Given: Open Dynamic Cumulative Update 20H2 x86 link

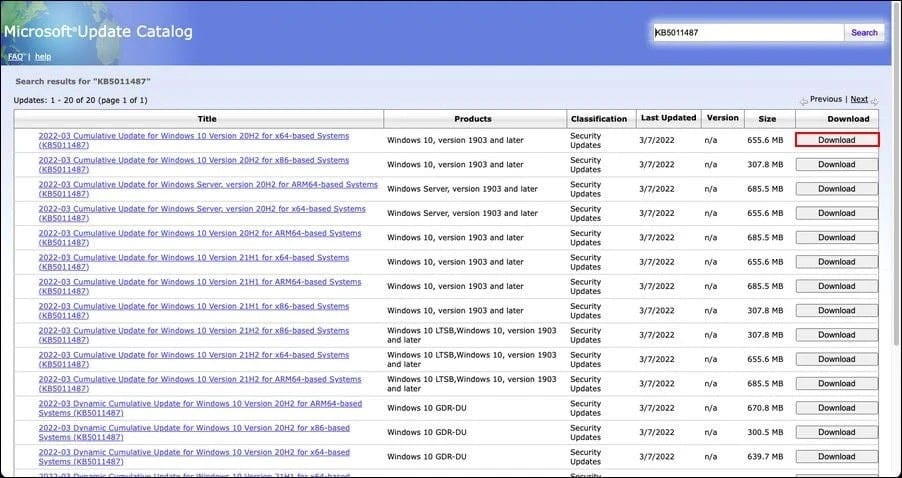Looking at the screenshot, I should (x=194, y=433).
